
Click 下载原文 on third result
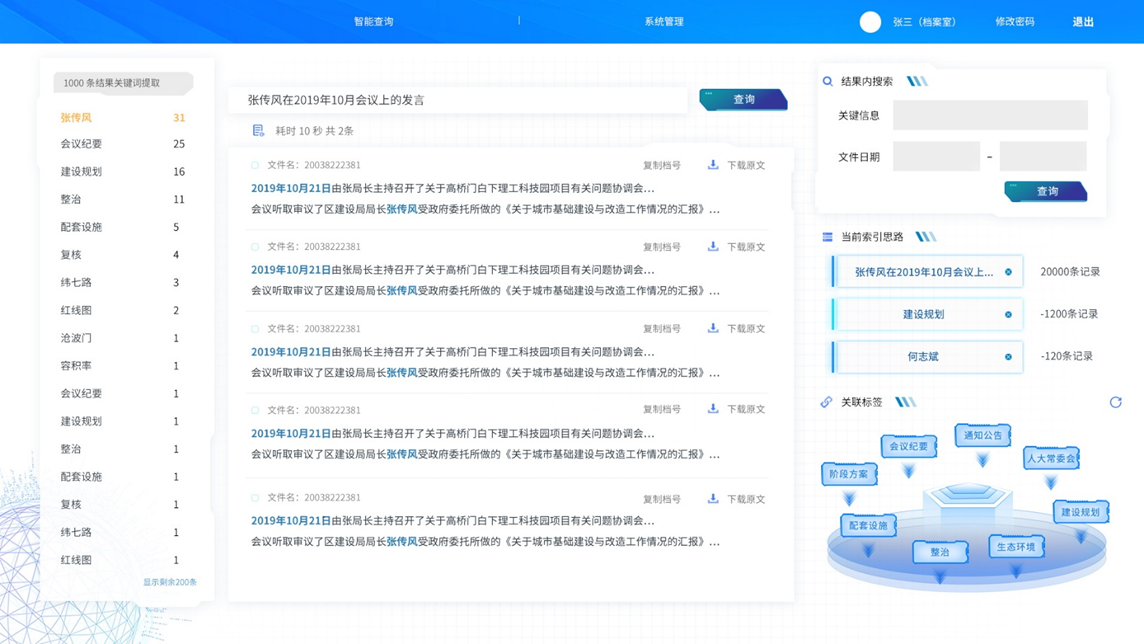(x=746, y=329)
